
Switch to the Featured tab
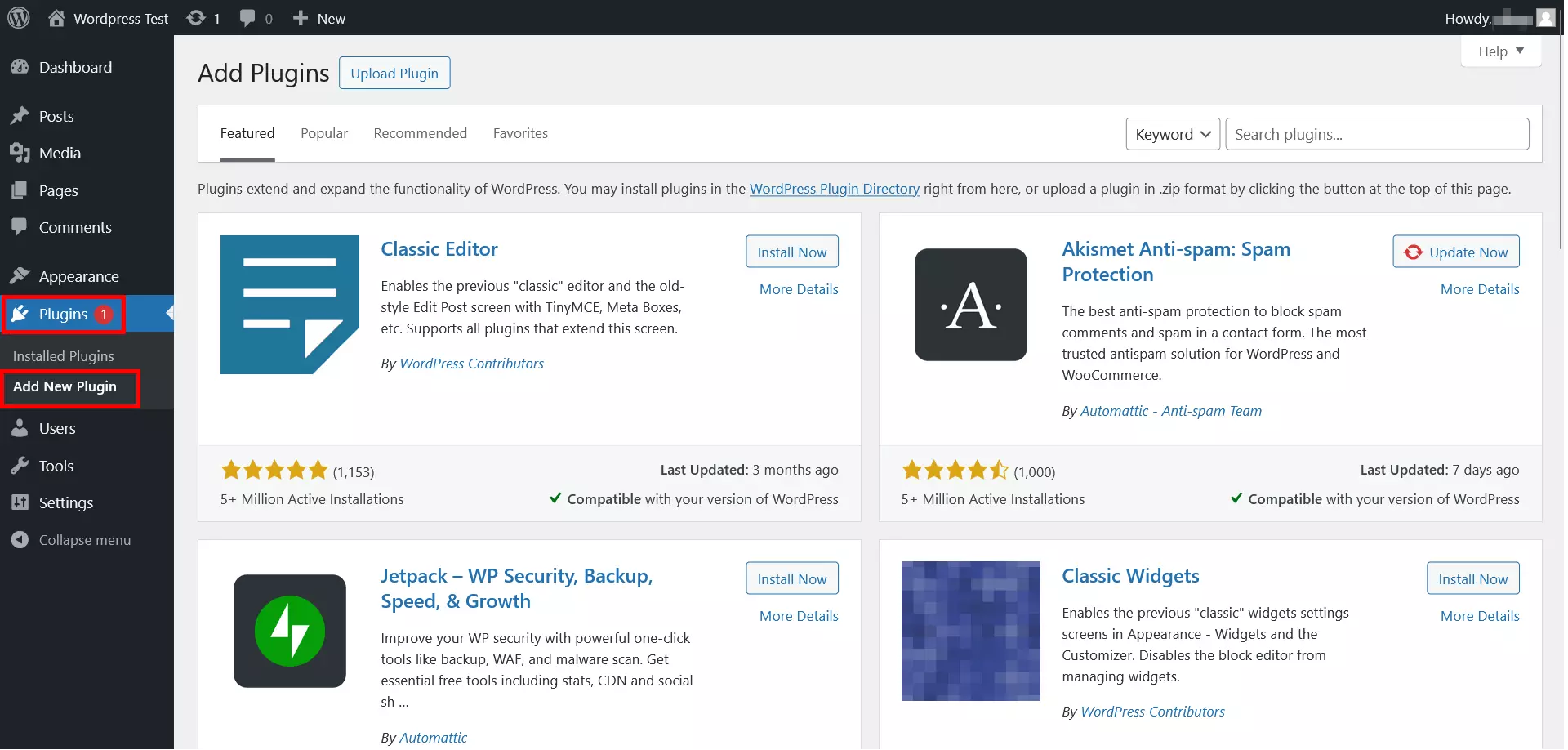247,133
